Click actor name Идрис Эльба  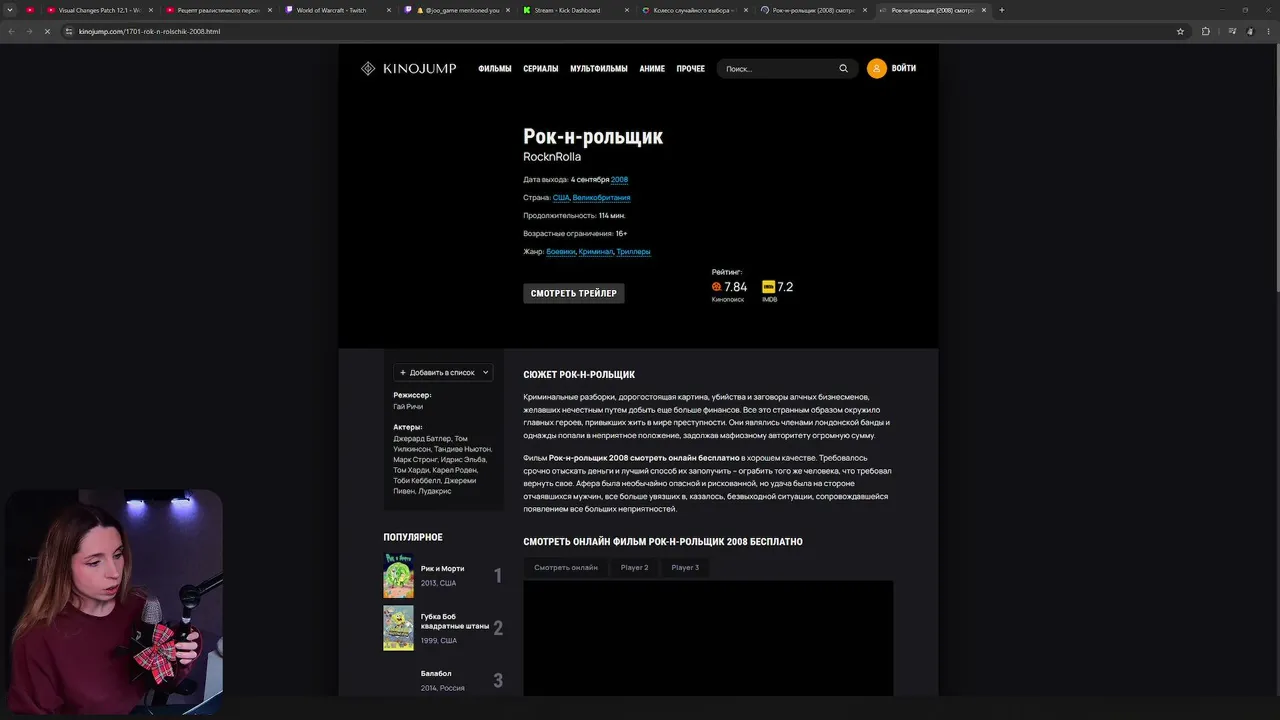(464, 459)
